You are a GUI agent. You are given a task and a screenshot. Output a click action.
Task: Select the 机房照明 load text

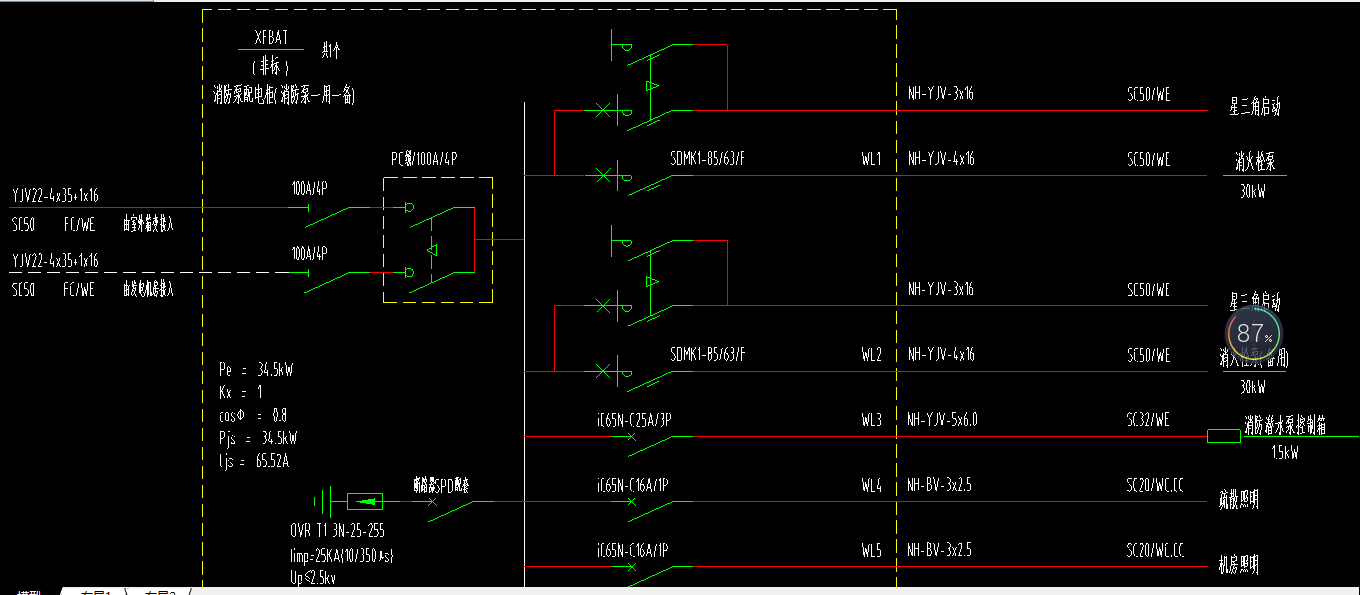[x=1238, y=566]
